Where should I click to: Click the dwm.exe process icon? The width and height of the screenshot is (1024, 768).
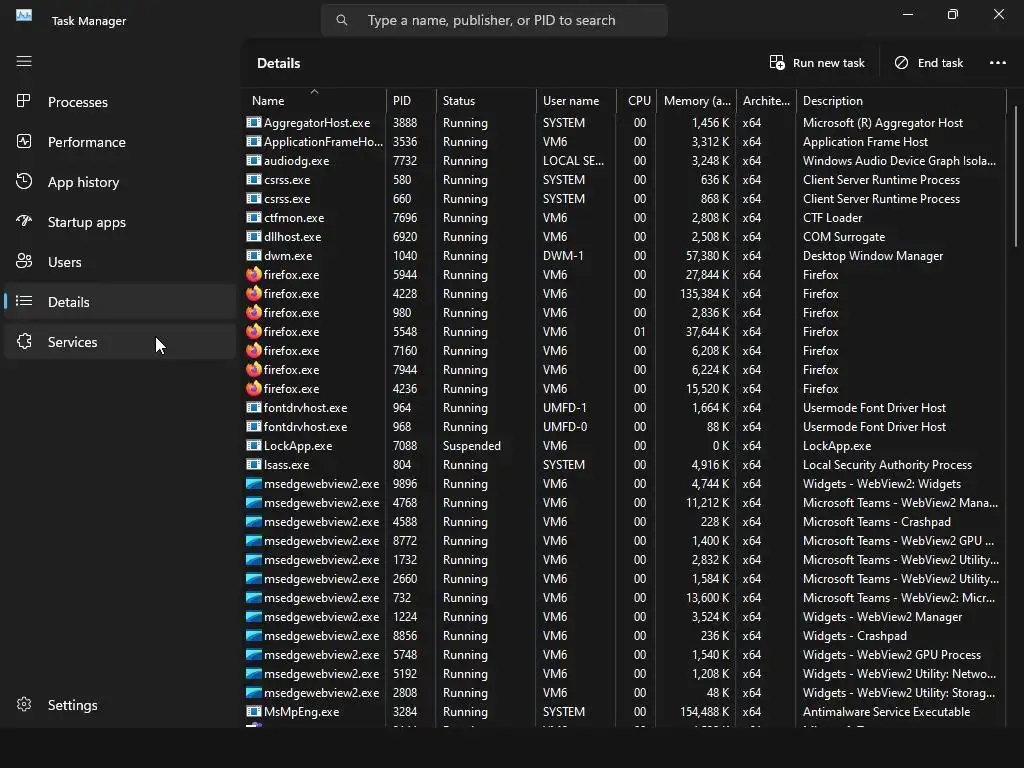[253, 255]
